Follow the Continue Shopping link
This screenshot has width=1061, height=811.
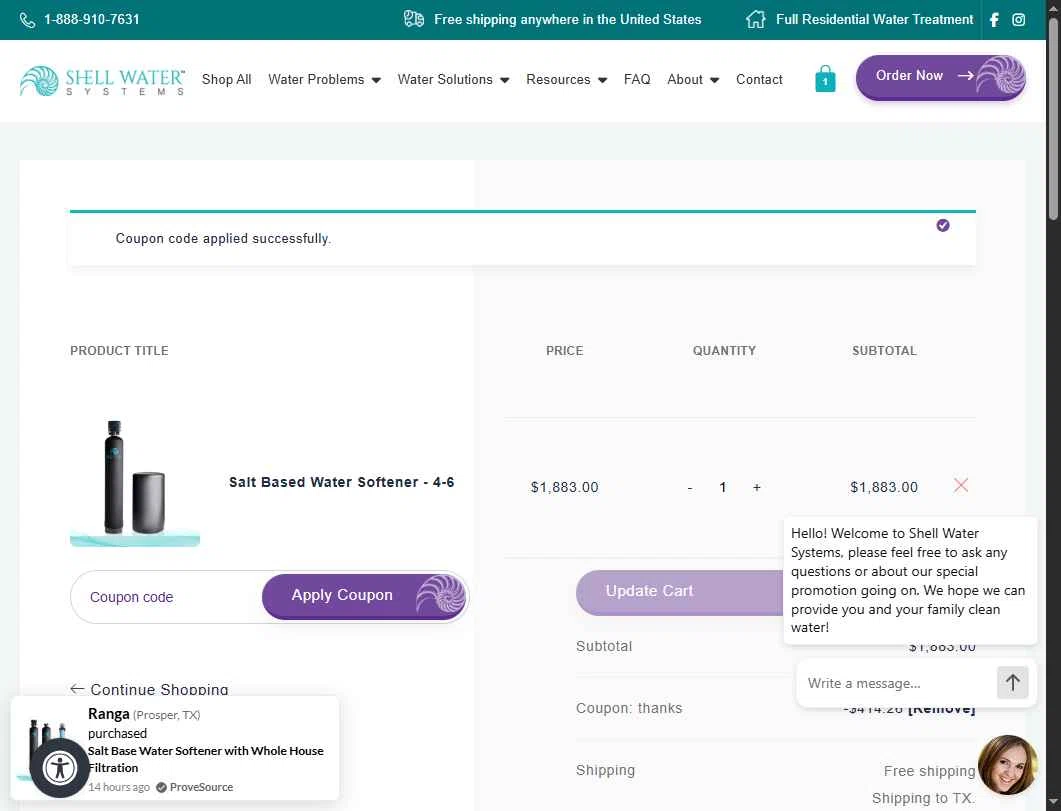pos(150,689)
